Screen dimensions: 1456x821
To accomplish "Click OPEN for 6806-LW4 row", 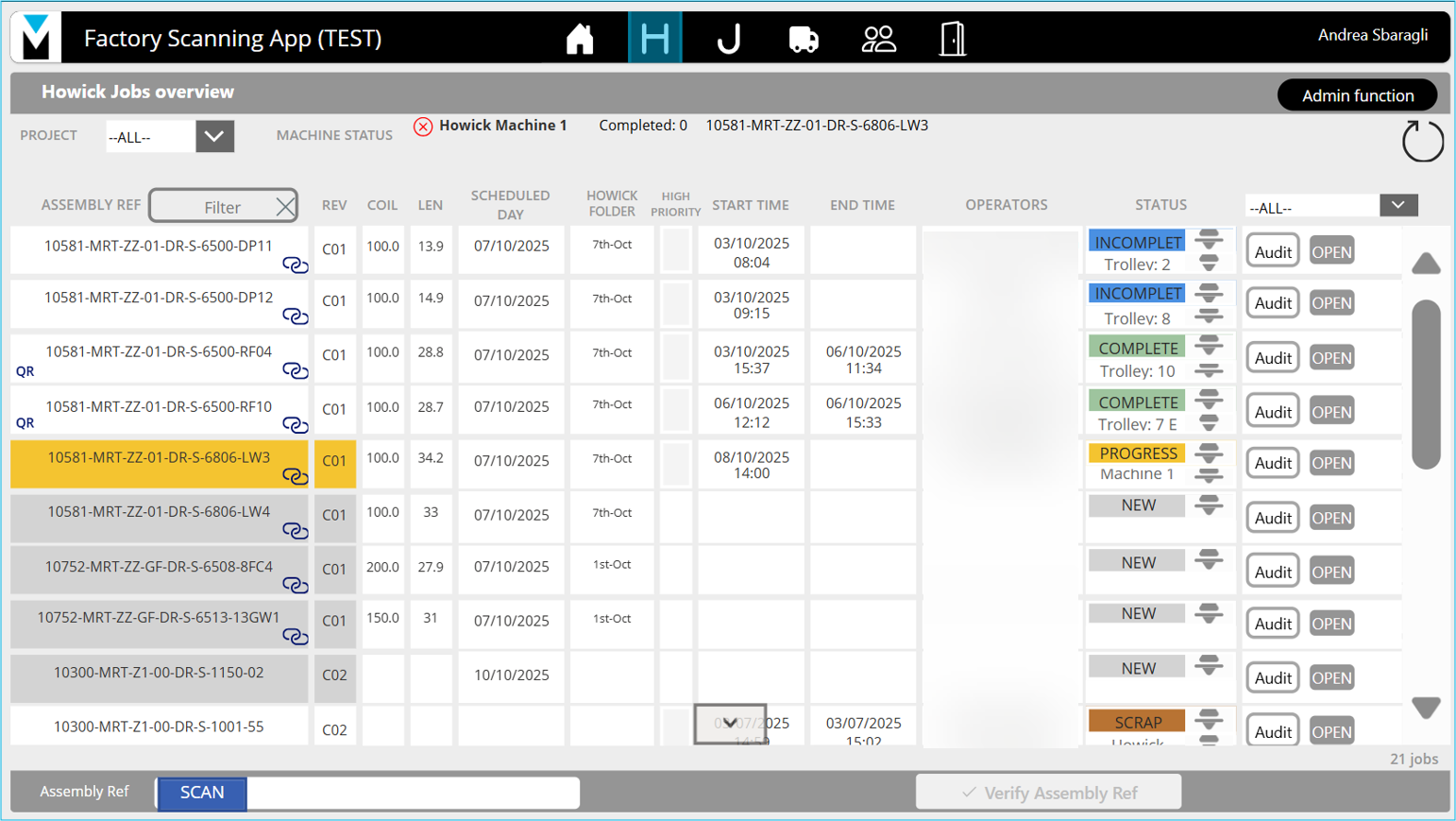I will [x=1331, y=518].
